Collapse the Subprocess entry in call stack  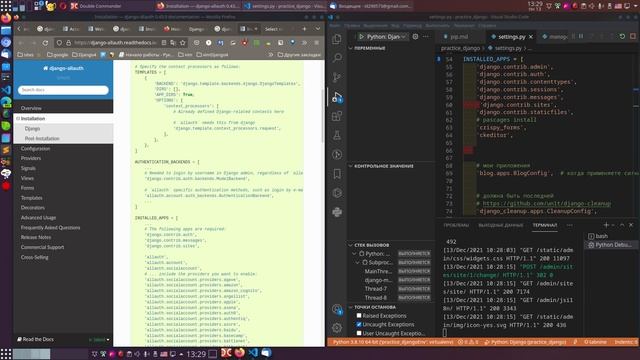coord(358,262)
